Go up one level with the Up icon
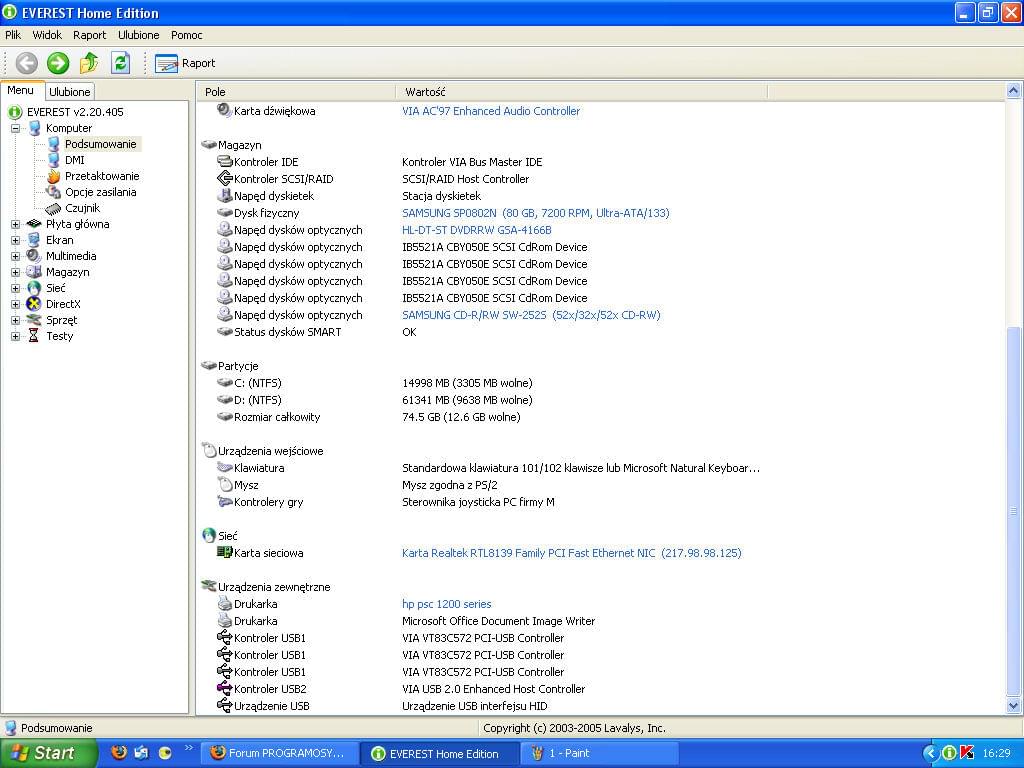Screen dimensions: 1024x768 tap(89, 63)
